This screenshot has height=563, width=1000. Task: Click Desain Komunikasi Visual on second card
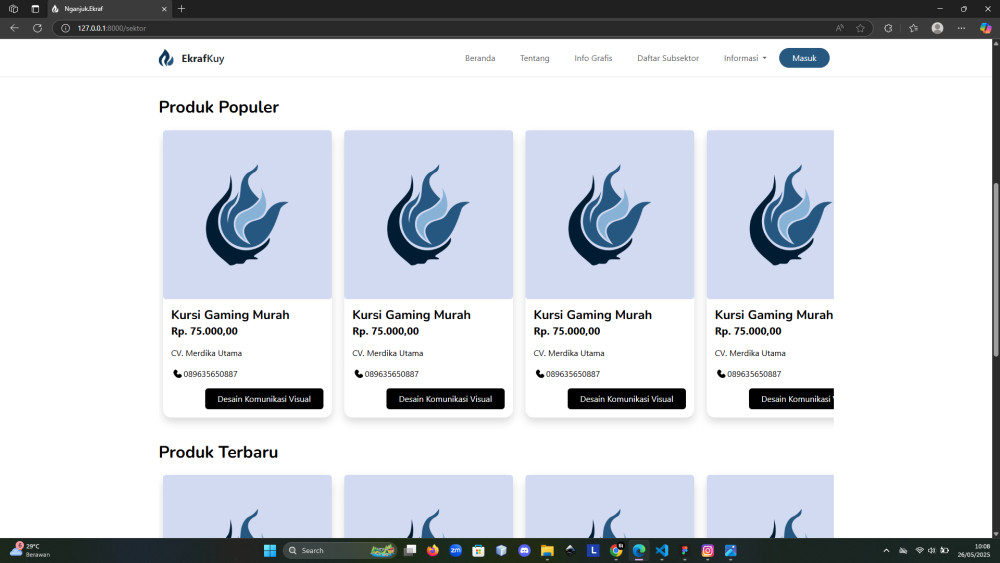445,398
